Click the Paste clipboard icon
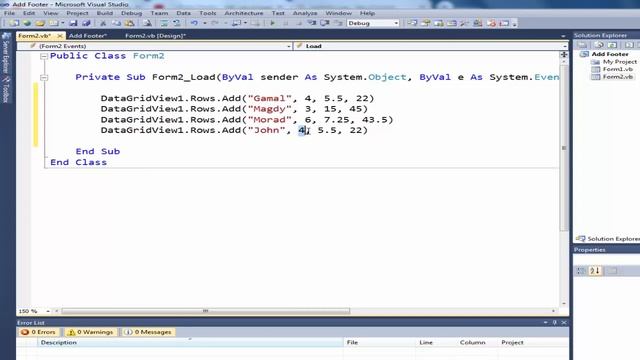The width and height of the screenshot is (640, 360). click(x=129, y=23)
